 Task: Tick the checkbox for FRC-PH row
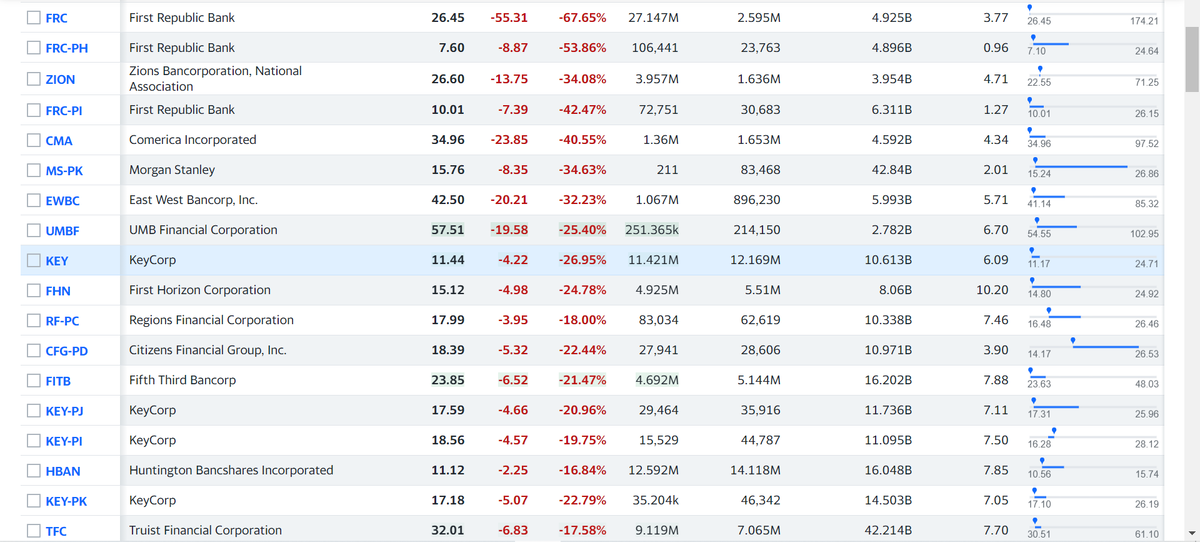tap(34, 48)
